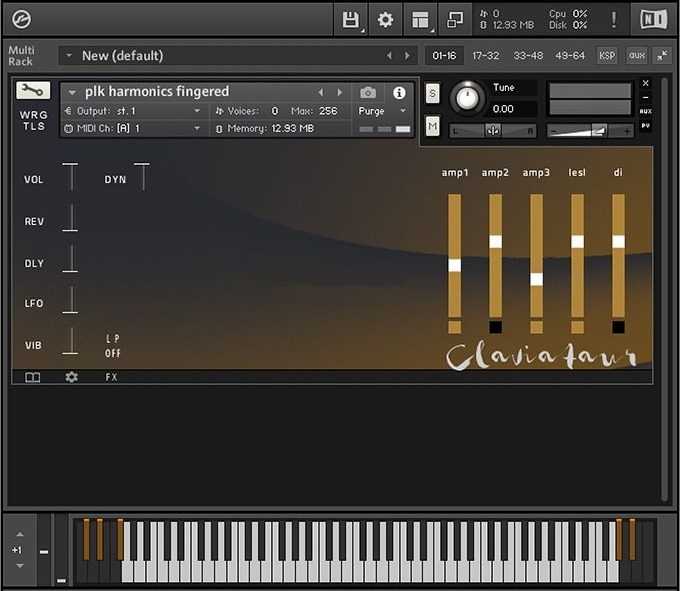Adjust instrument volume slider
Image resolution: width=680 pixels, height=591 pixels.
(590, 131)
